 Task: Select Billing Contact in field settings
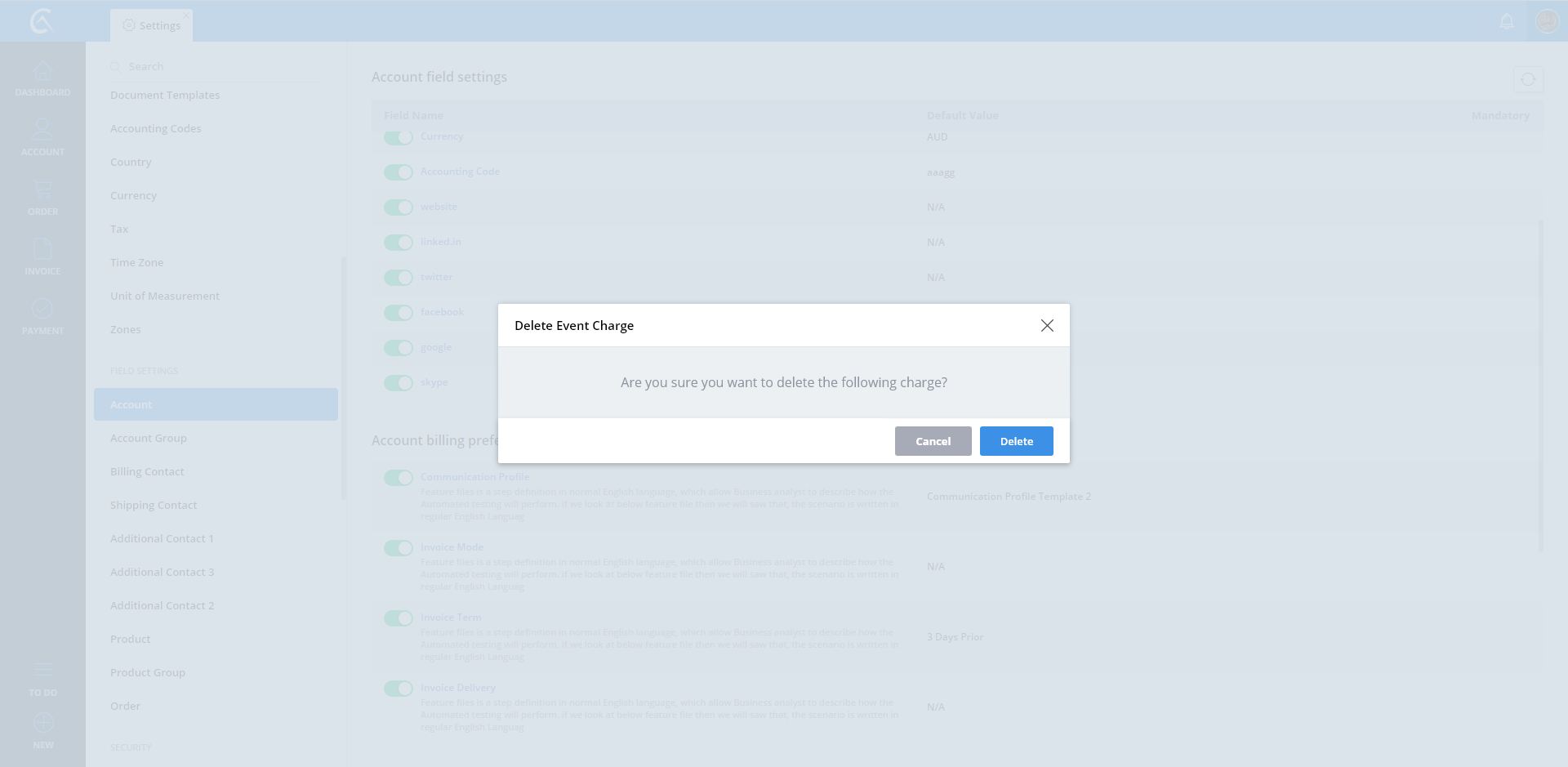(x=147, y=471)
